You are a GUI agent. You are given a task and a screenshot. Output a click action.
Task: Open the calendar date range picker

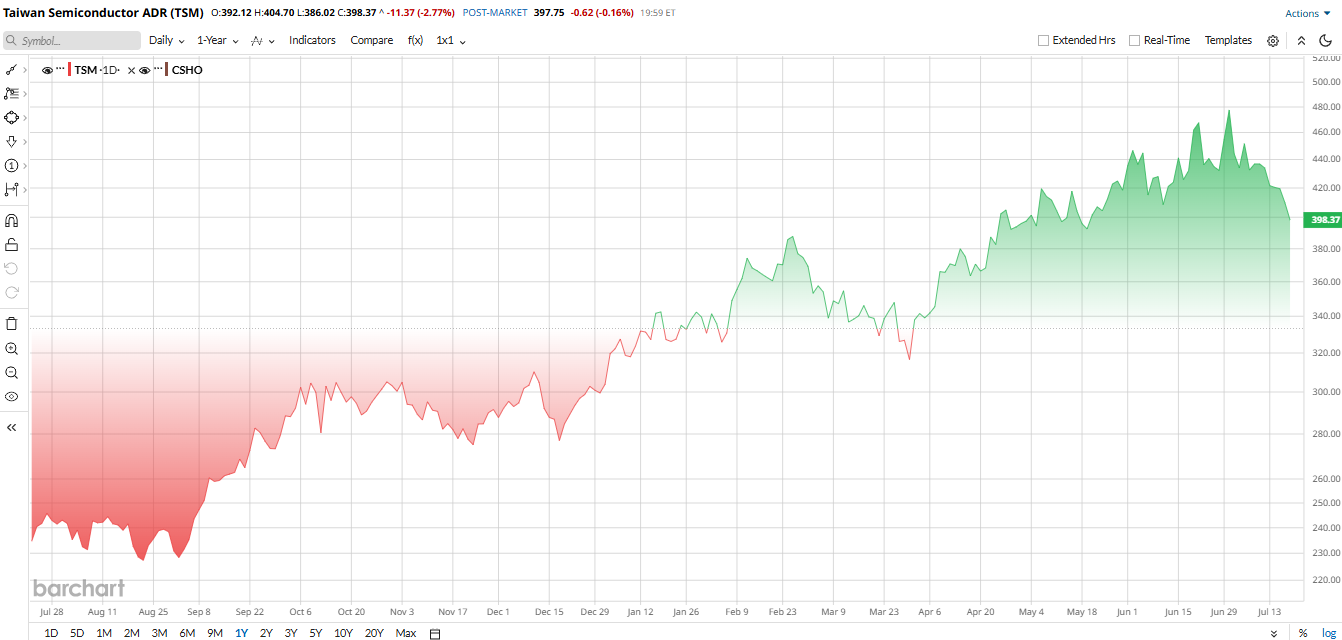(435, 633)
